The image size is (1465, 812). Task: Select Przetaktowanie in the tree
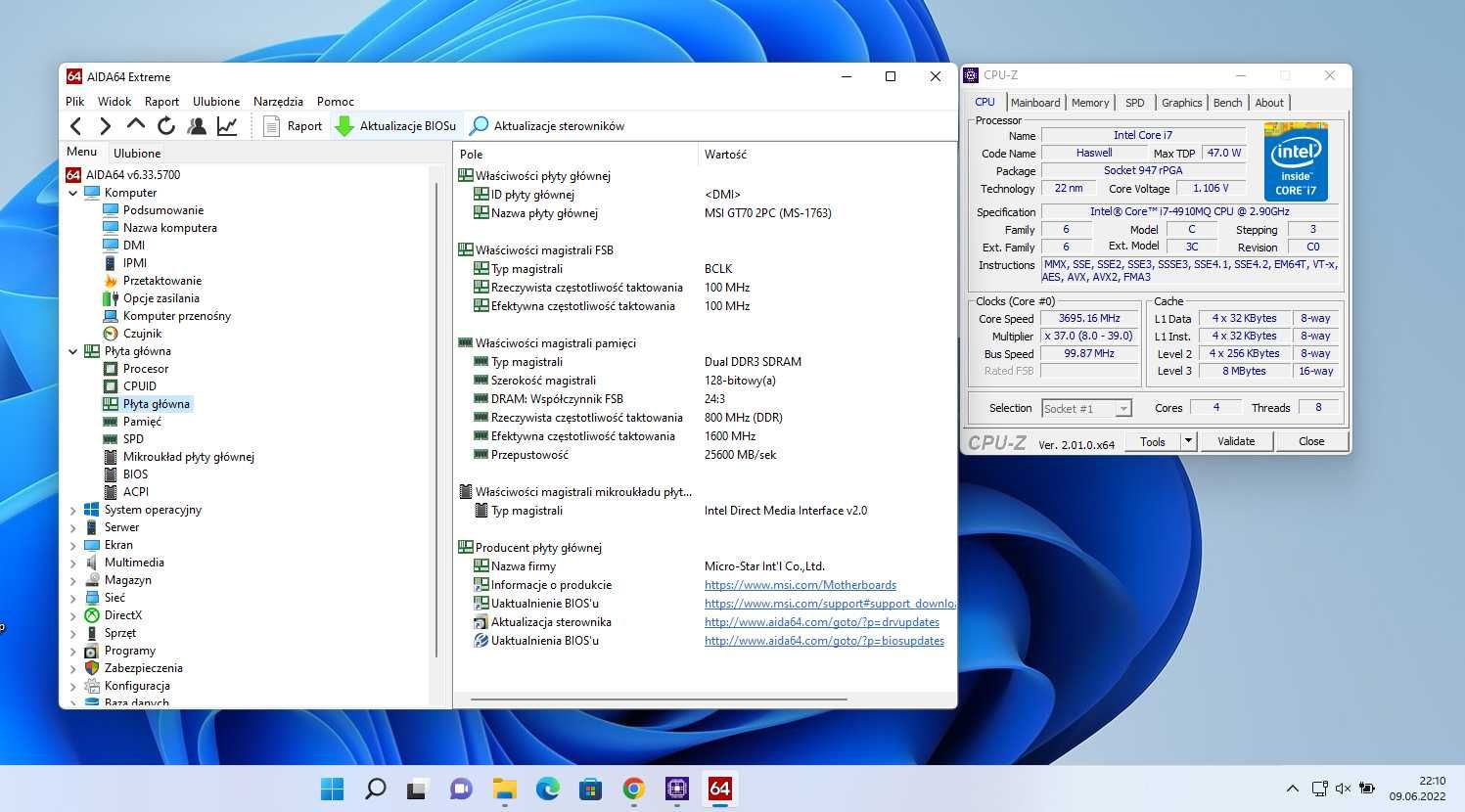coord(162,280)
